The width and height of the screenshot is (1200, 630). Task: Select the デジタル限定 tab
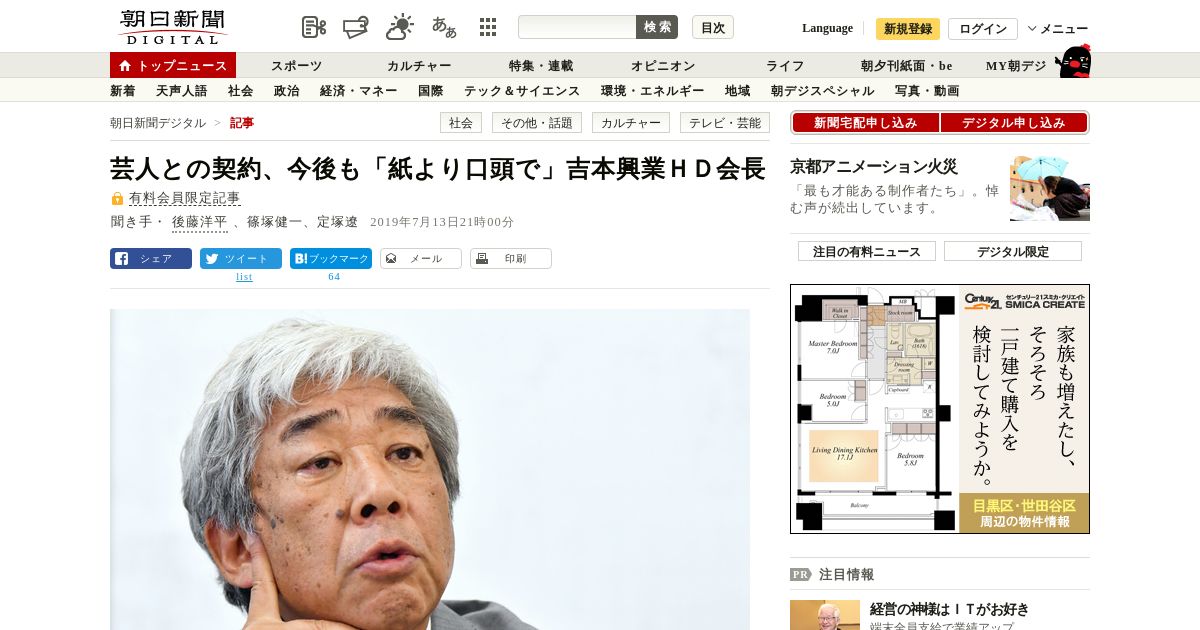(1013, 251)
